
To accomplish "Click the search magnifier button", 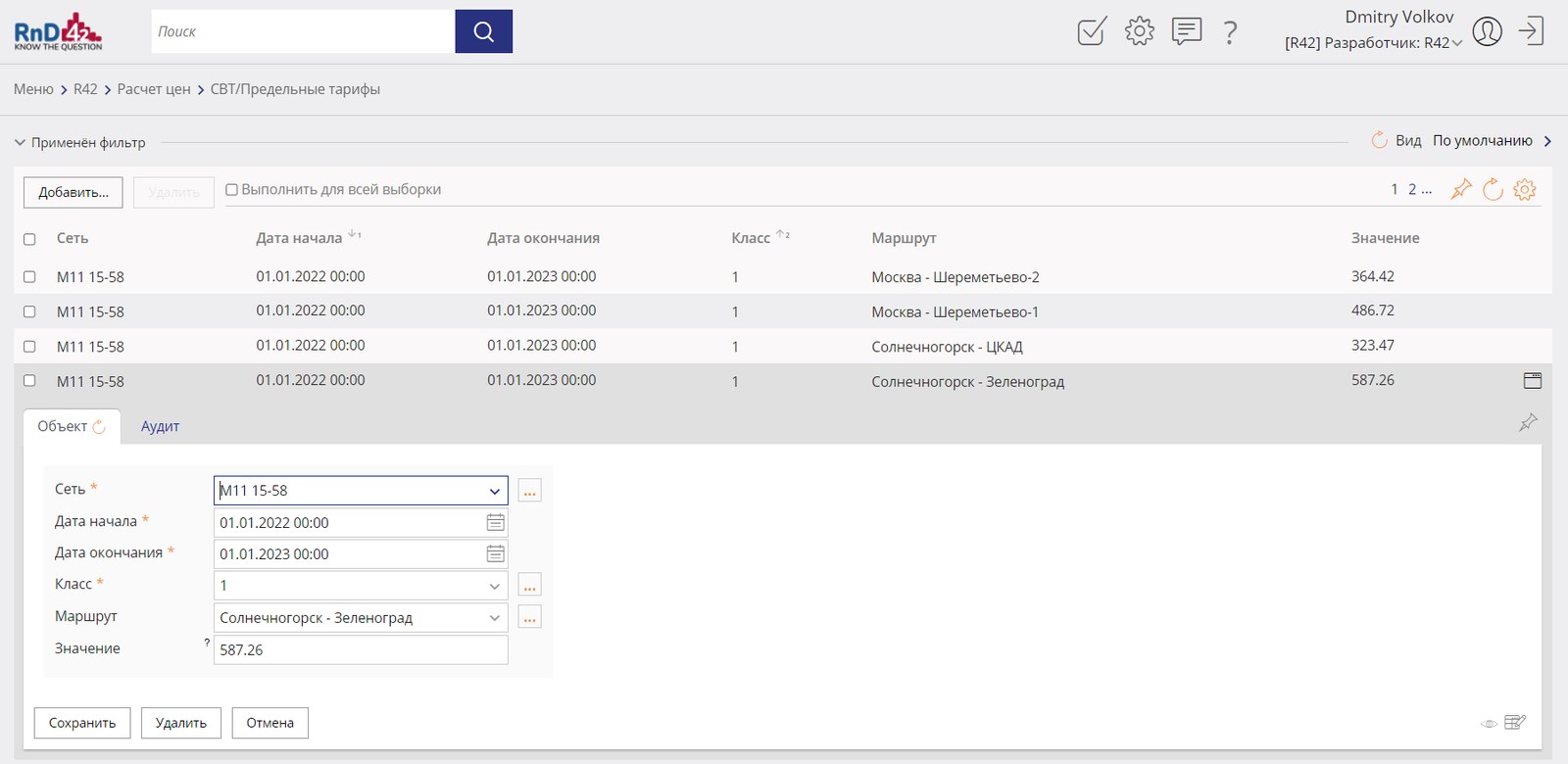I will pyautogui.click(x=483, y=31).
